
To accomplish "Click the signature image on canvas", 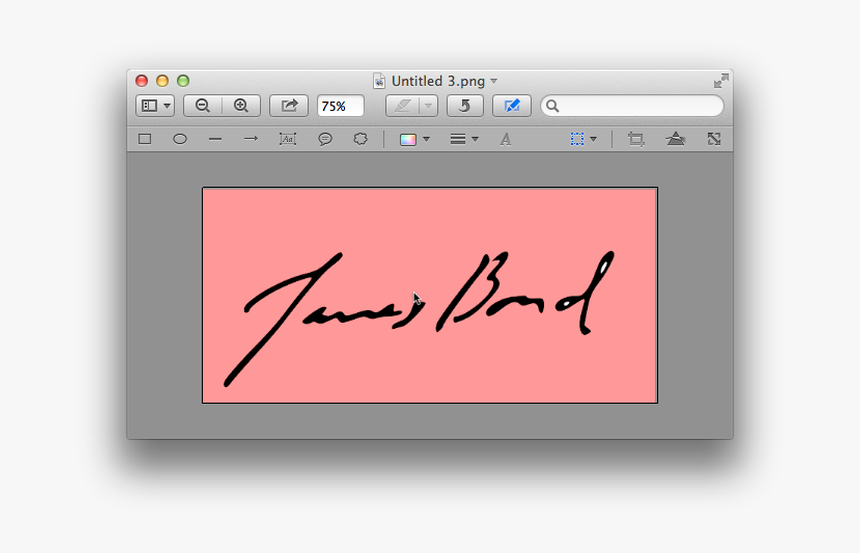I will point(430,296).
